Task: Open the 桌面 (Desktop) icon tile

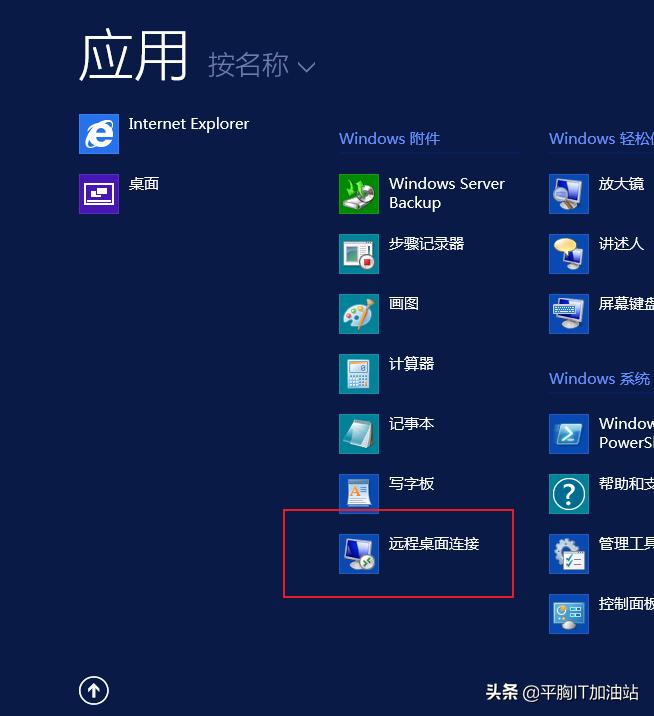Action: 99,194
